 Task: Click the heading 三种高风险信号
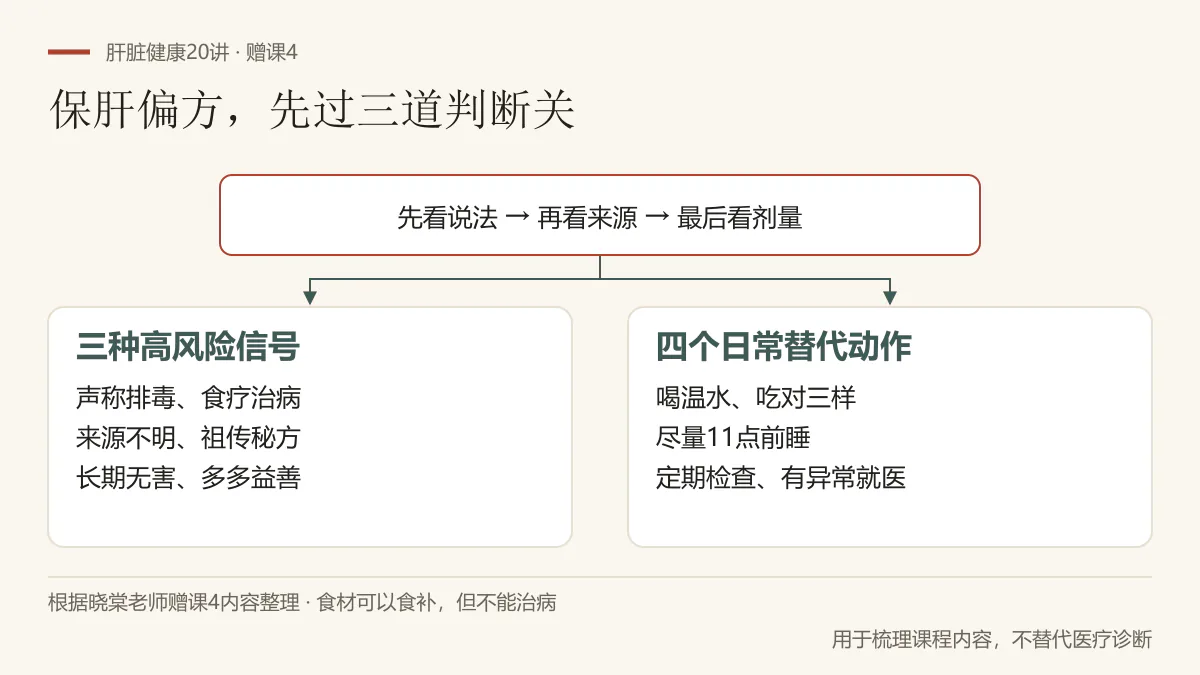(x=188, y=347)
